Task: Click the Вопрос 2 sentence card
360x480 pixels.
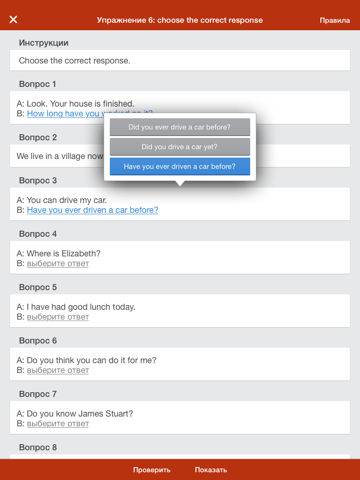Action: 57,156
